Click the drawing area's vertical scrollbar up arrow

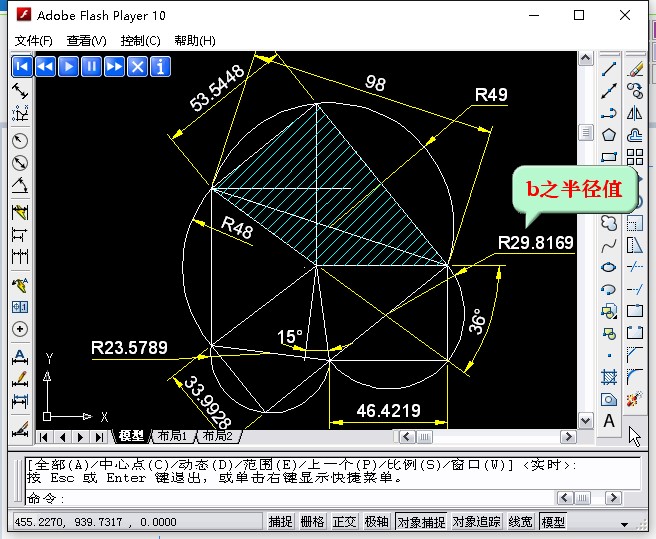click(586, 58)
